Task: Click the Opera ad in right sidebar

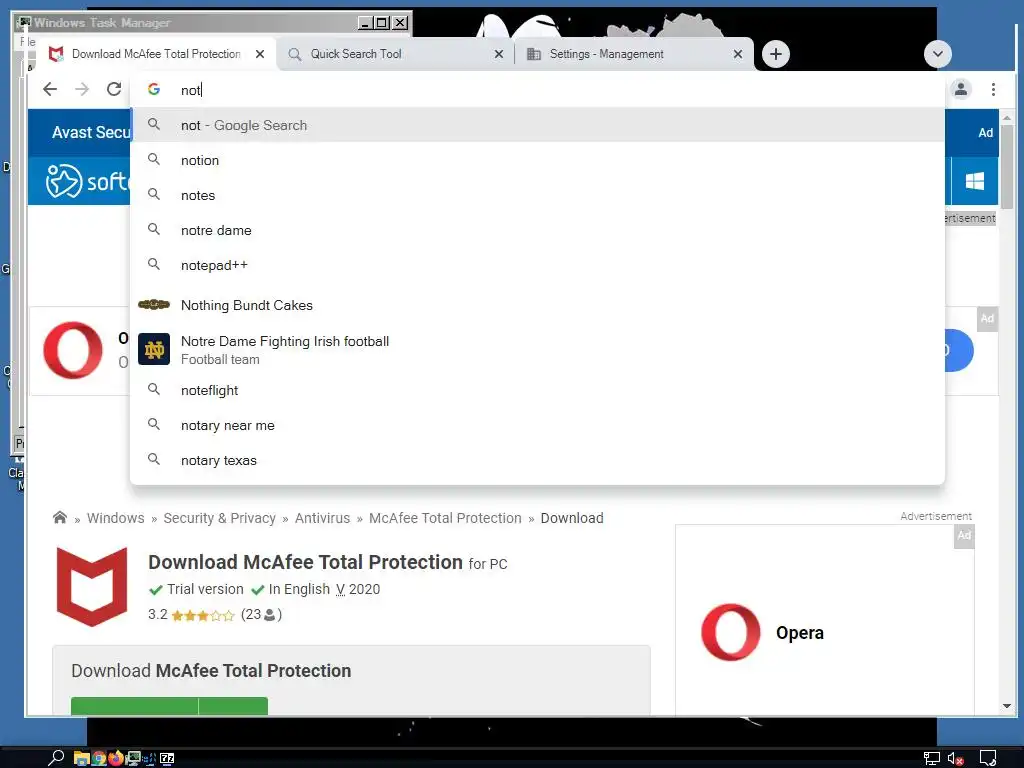Action: pyautogui.click(x=825, y=620)
